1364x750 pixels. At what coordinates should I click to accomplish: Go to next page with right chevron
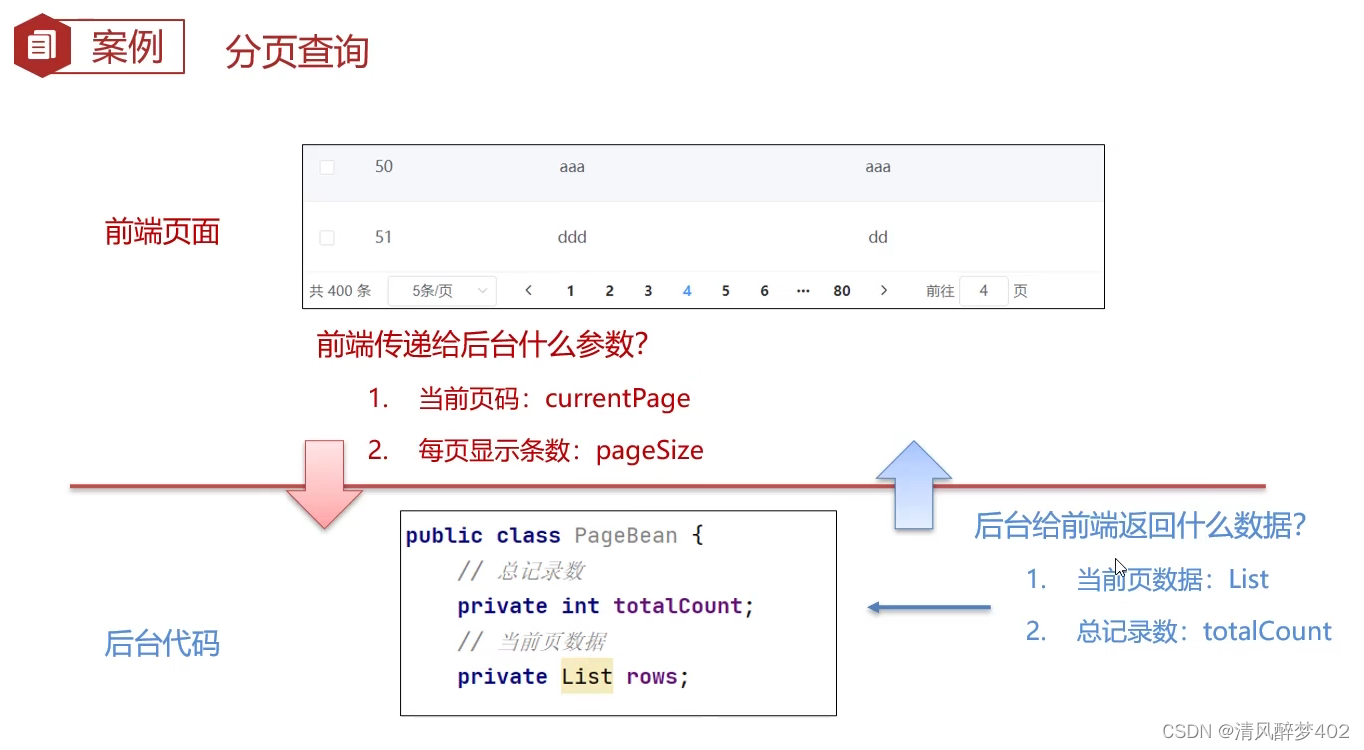pyautogui.click(x=884, y=291)
